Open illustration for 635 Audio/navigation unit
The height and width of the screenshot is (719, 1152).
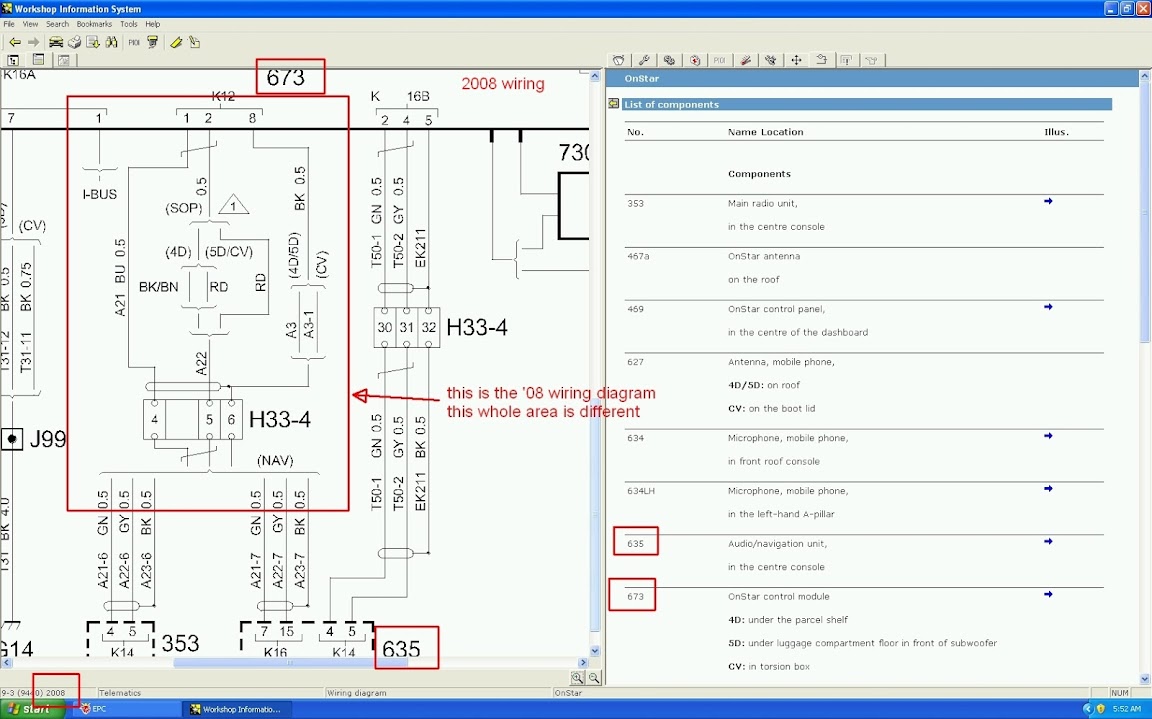[x=1048, y=541]
